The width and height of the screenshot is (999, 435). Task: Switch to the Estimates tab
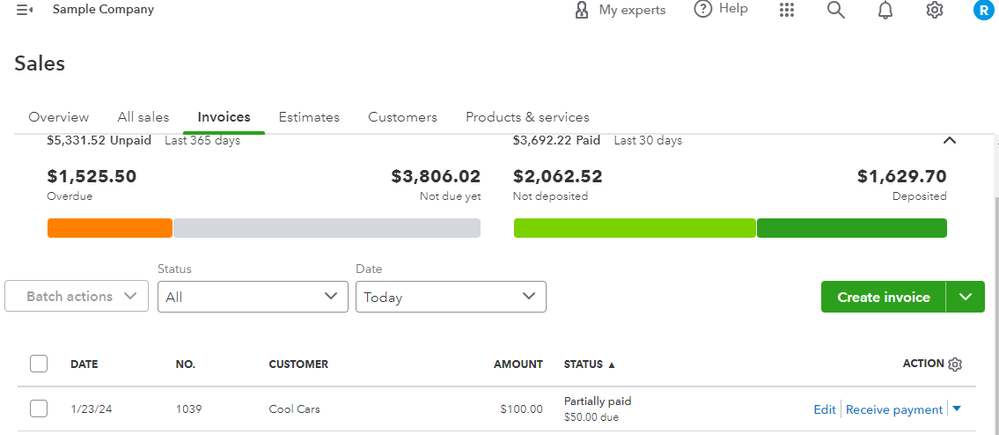(309, 117)
